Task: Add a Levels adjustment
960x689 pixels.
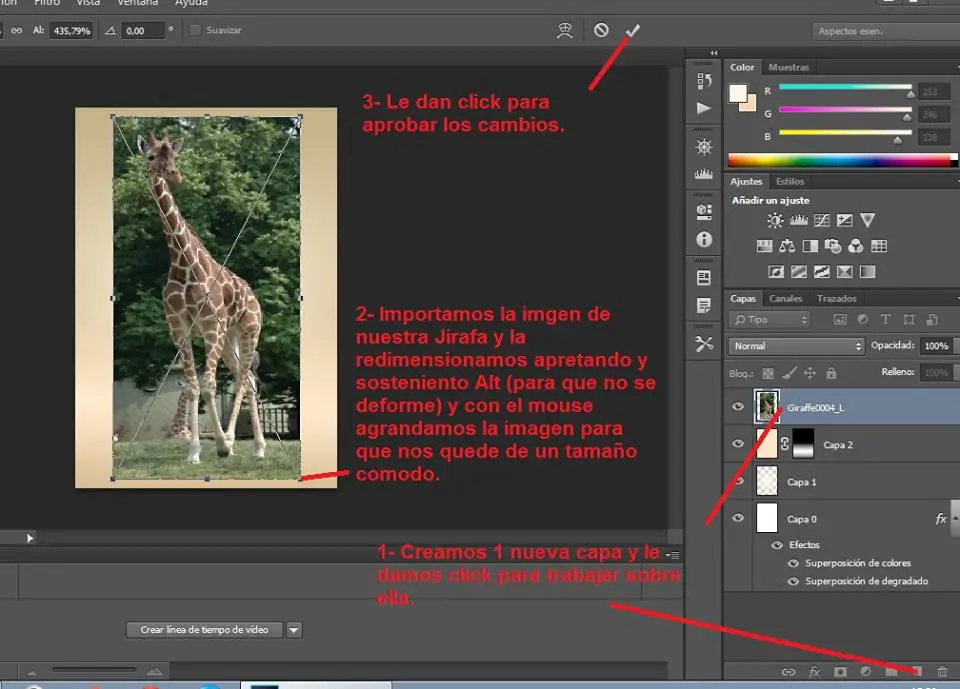Action: (x=798, y=220)
